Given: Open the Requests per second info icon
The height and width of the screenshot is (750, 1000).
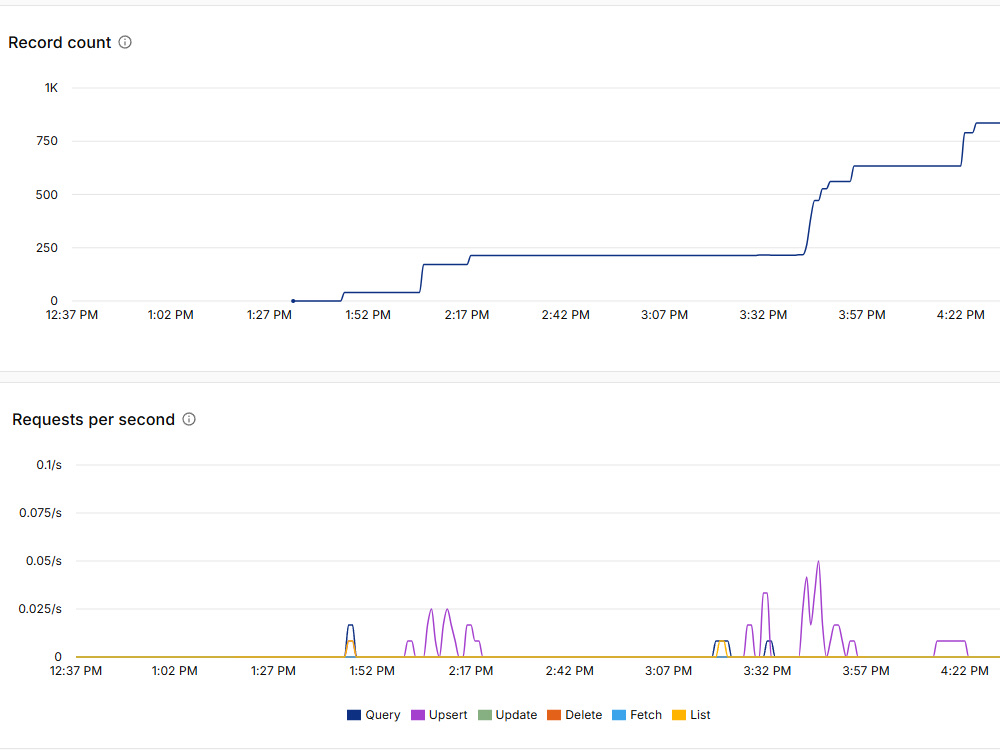Looking at the screenshot, I should click(189, 419).
